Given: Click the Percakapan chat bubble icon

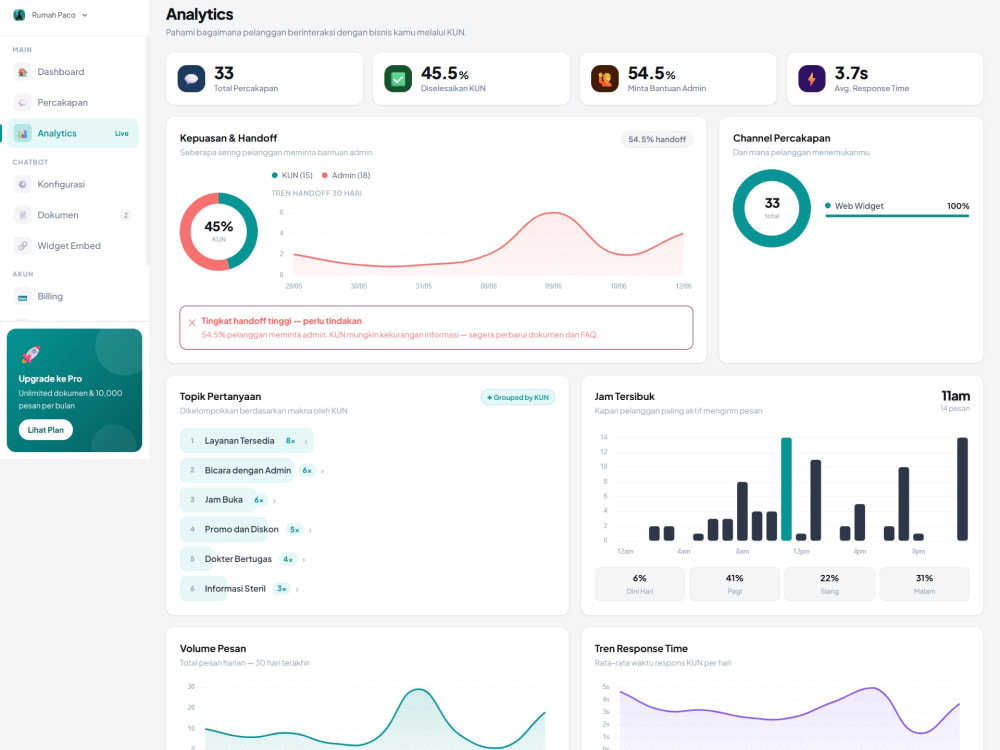Looking at the screenshot, I should (x=22, y=103).
